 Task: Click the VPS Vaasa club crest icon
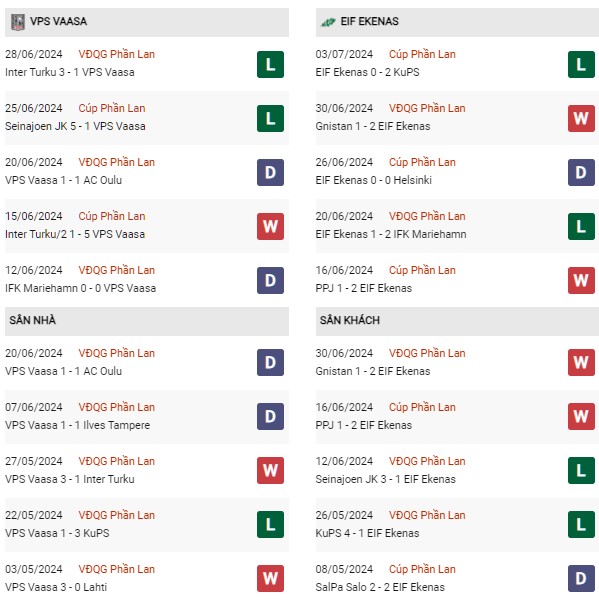point(18,22)
